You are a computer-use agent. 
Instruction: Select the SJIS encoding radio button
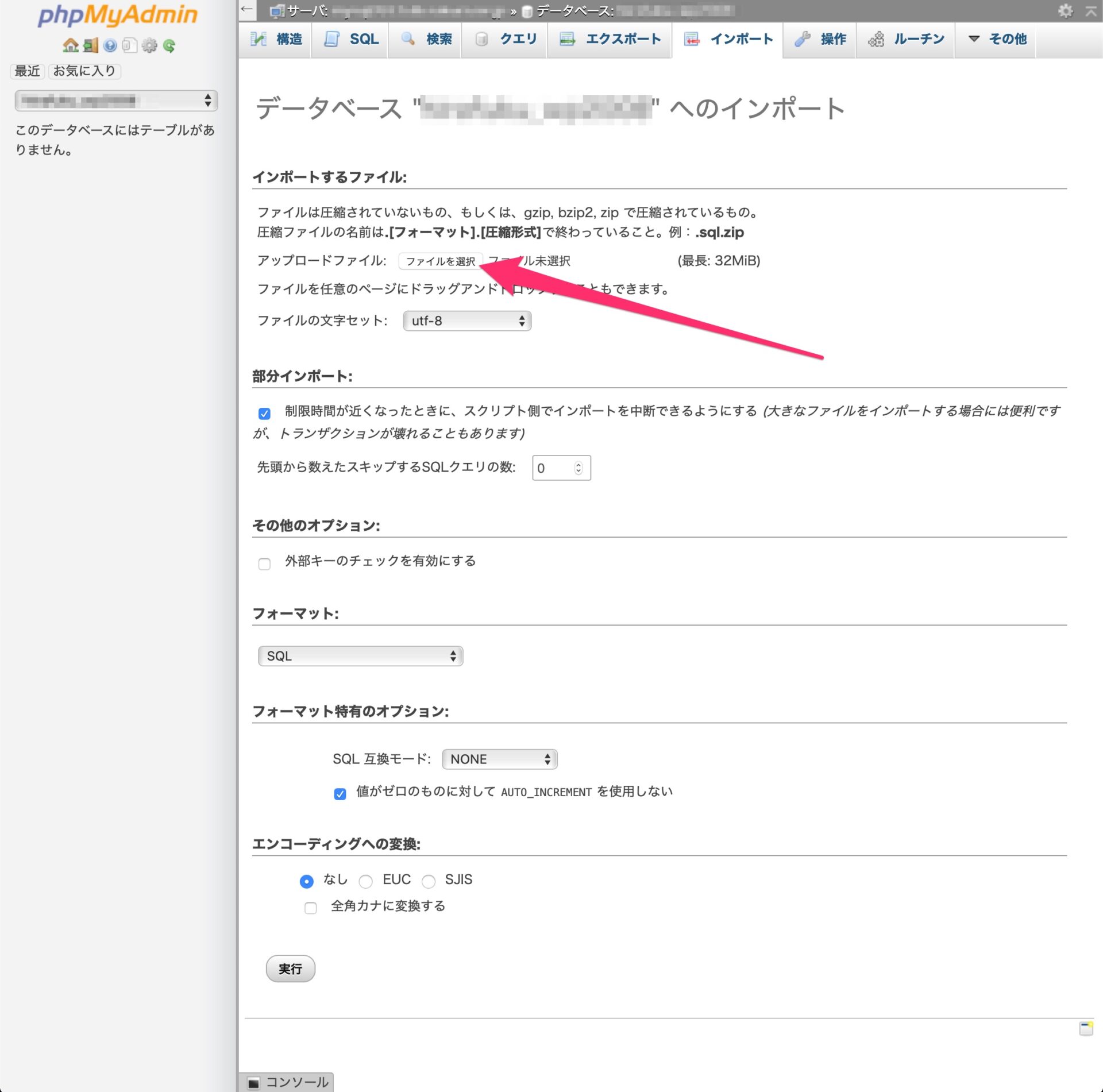429,881
